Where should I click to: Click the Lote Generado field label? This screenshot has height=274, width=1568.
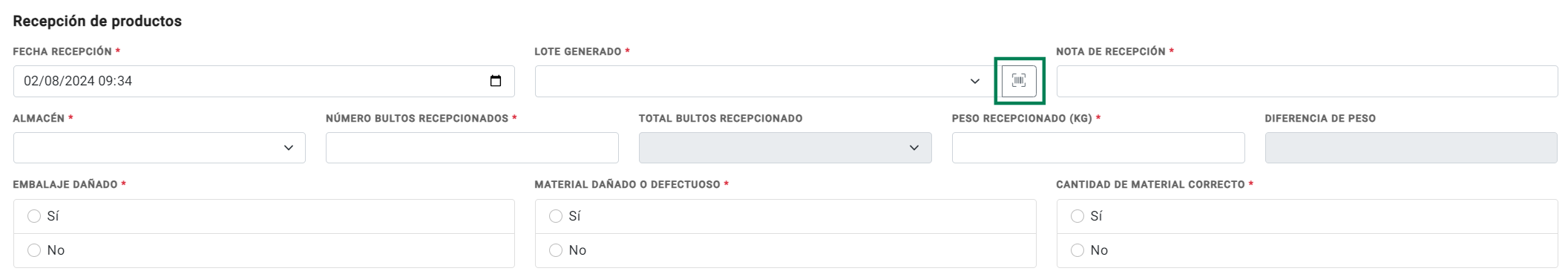[x=578, y=51]
